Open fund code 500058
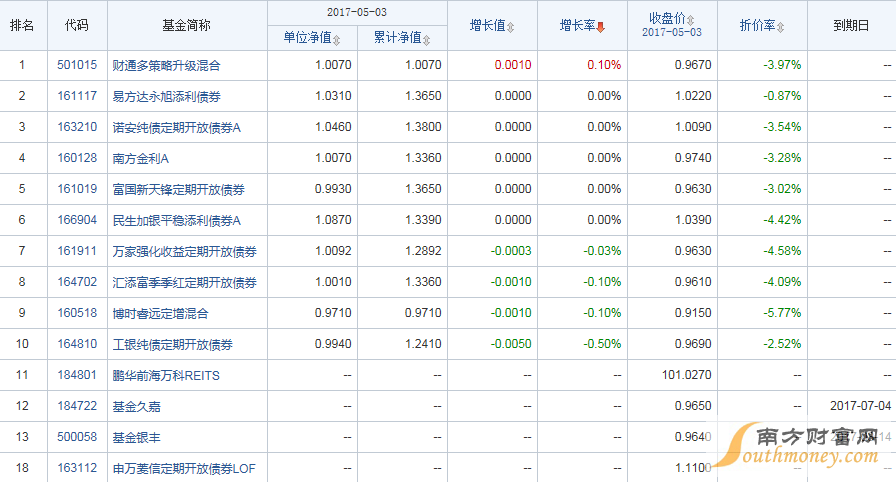 (77, 437)
